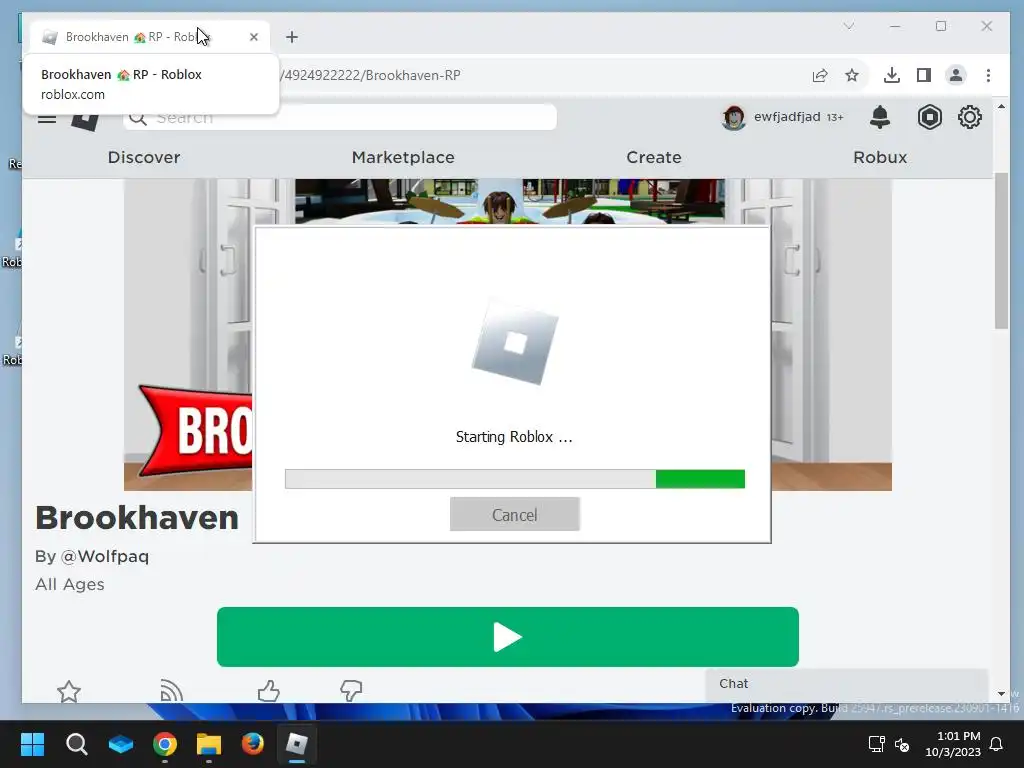Close the Brookhaven RP tab
Image resolution: width=1024 pixels, height=768 pixels.
(x=254, y=37)
